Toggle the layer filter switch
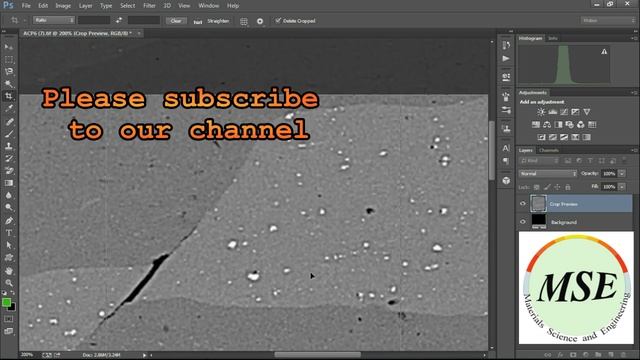 point(624,161)
